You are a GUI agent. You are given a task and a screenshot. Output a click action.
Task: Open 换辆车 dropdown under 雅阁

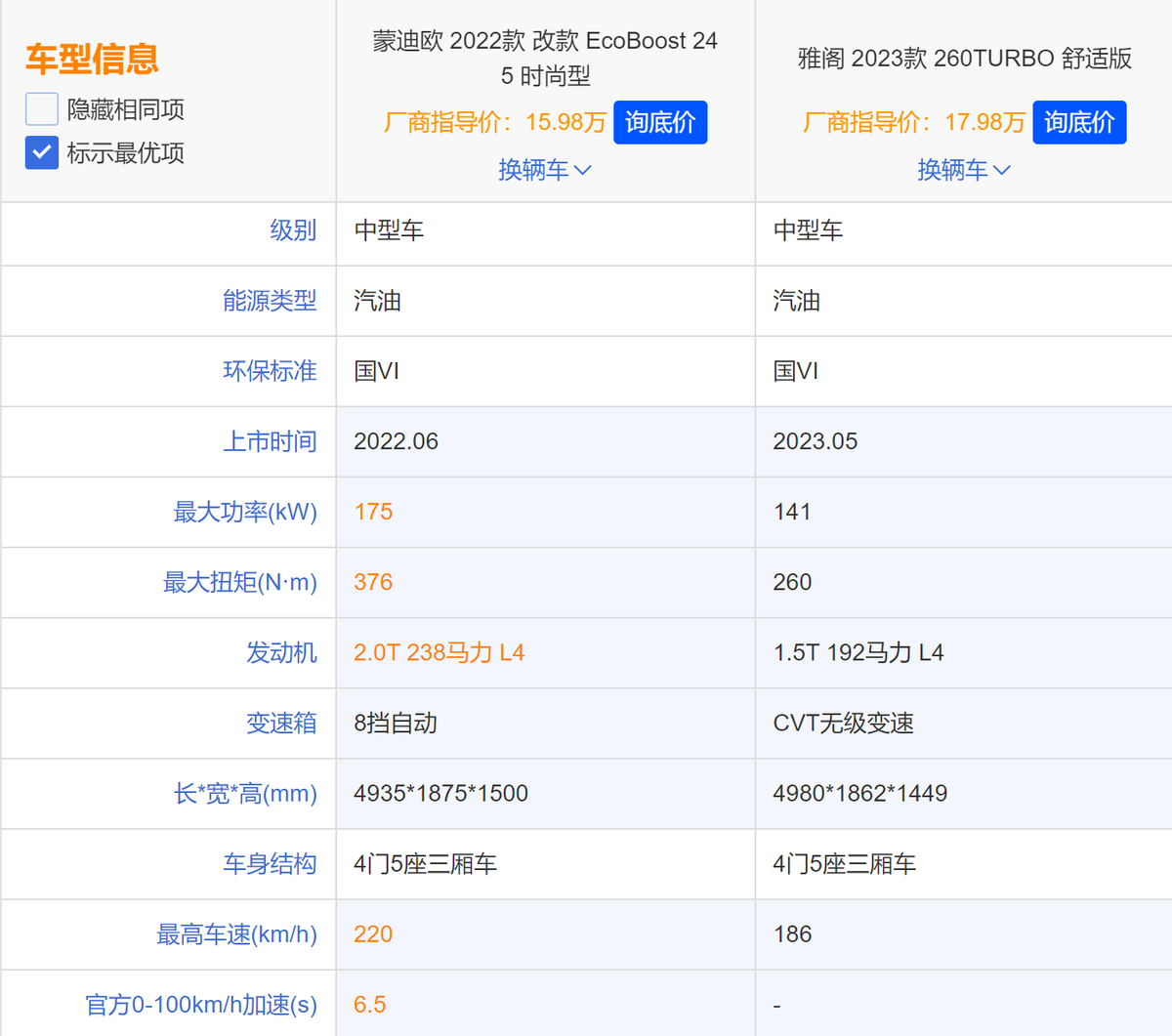pyautogui.click(x=964, y=170)
